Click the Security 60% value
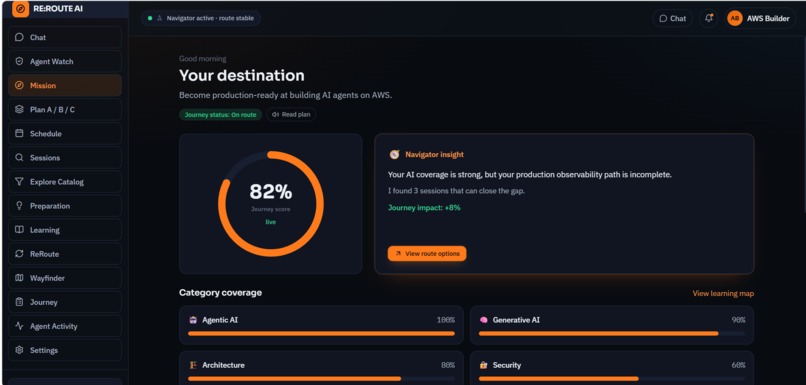This screenshot has width=806, height=385. [x=739, y=365]
